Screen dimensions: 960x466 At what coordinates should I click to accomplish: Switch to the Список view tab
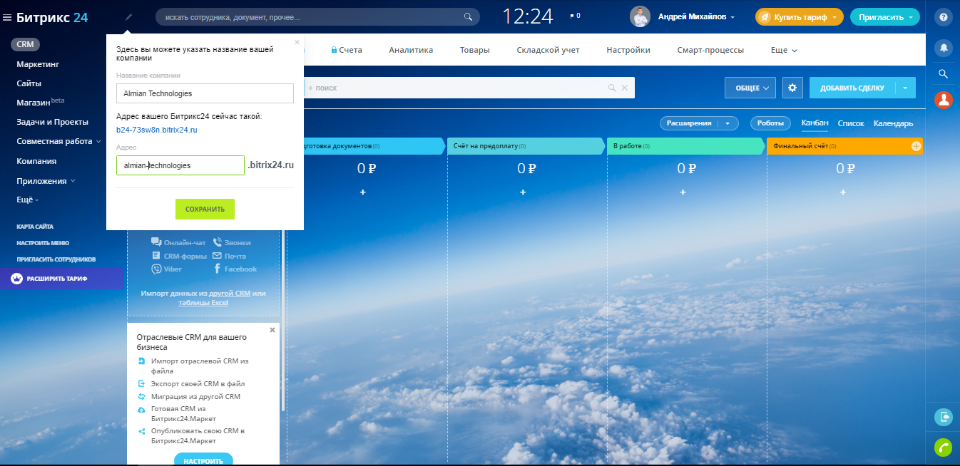coord(850,123)
